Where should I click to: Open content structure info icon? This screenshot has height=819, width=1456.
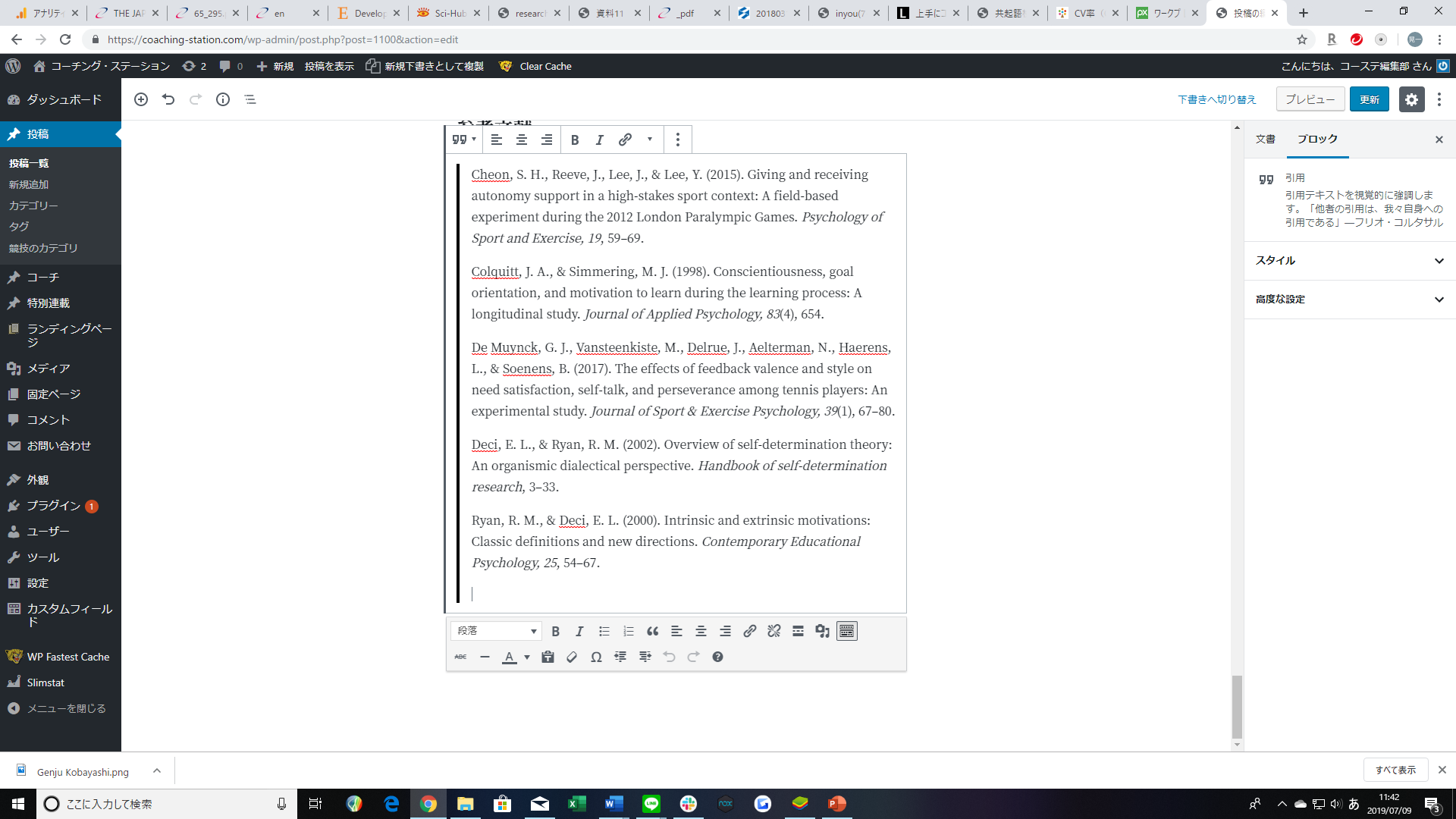(223, 99)
